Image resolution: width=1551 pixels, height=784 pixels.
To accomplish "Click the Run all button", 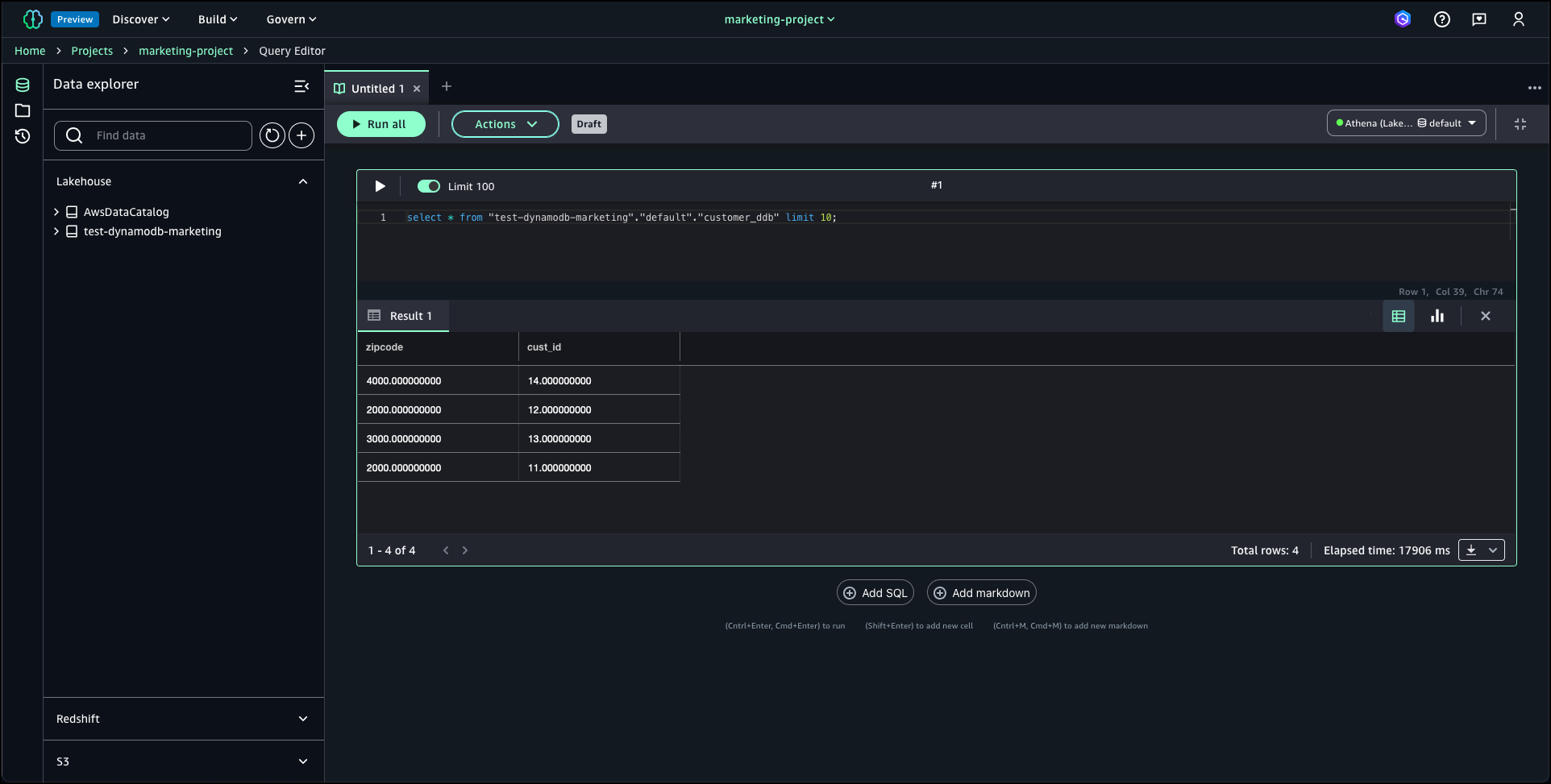I will [x=381, y=124].
